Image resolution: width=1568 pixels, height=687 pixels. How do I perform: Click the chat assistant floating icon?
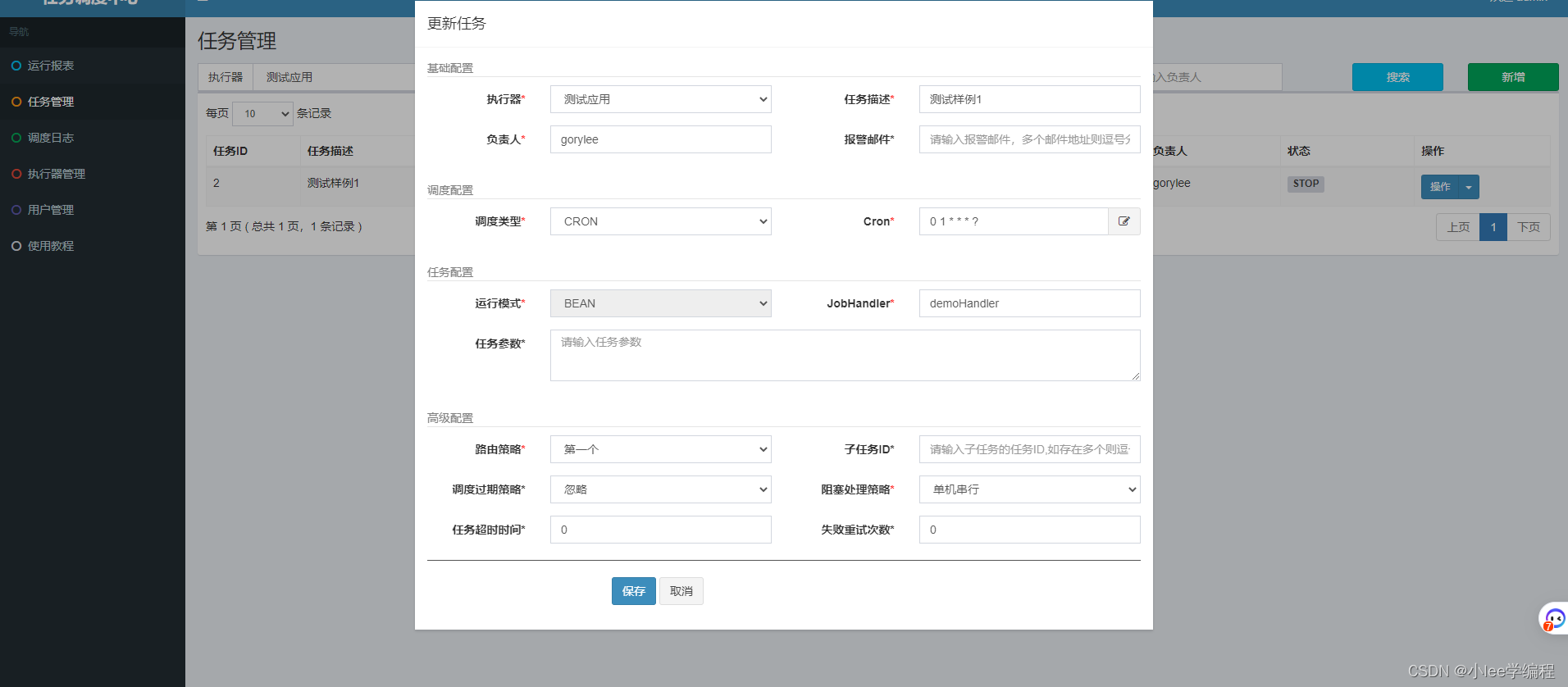pyautogui.click(x=1555, y=618)
